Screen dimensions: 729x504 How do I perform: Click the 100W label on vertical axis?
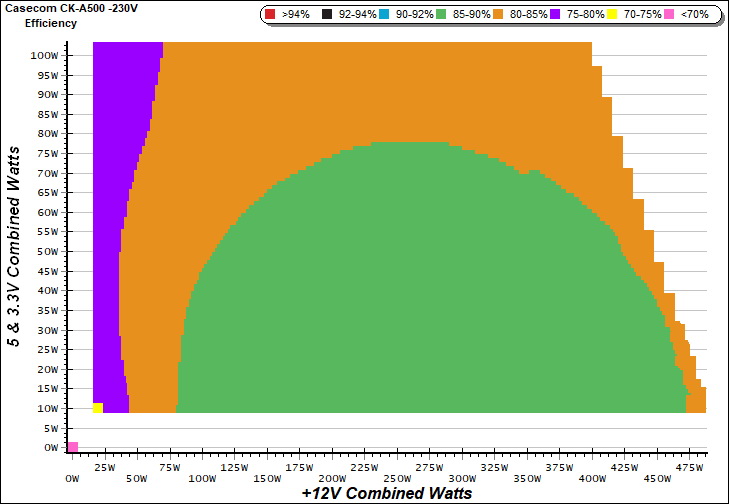[x=42, y=56]
